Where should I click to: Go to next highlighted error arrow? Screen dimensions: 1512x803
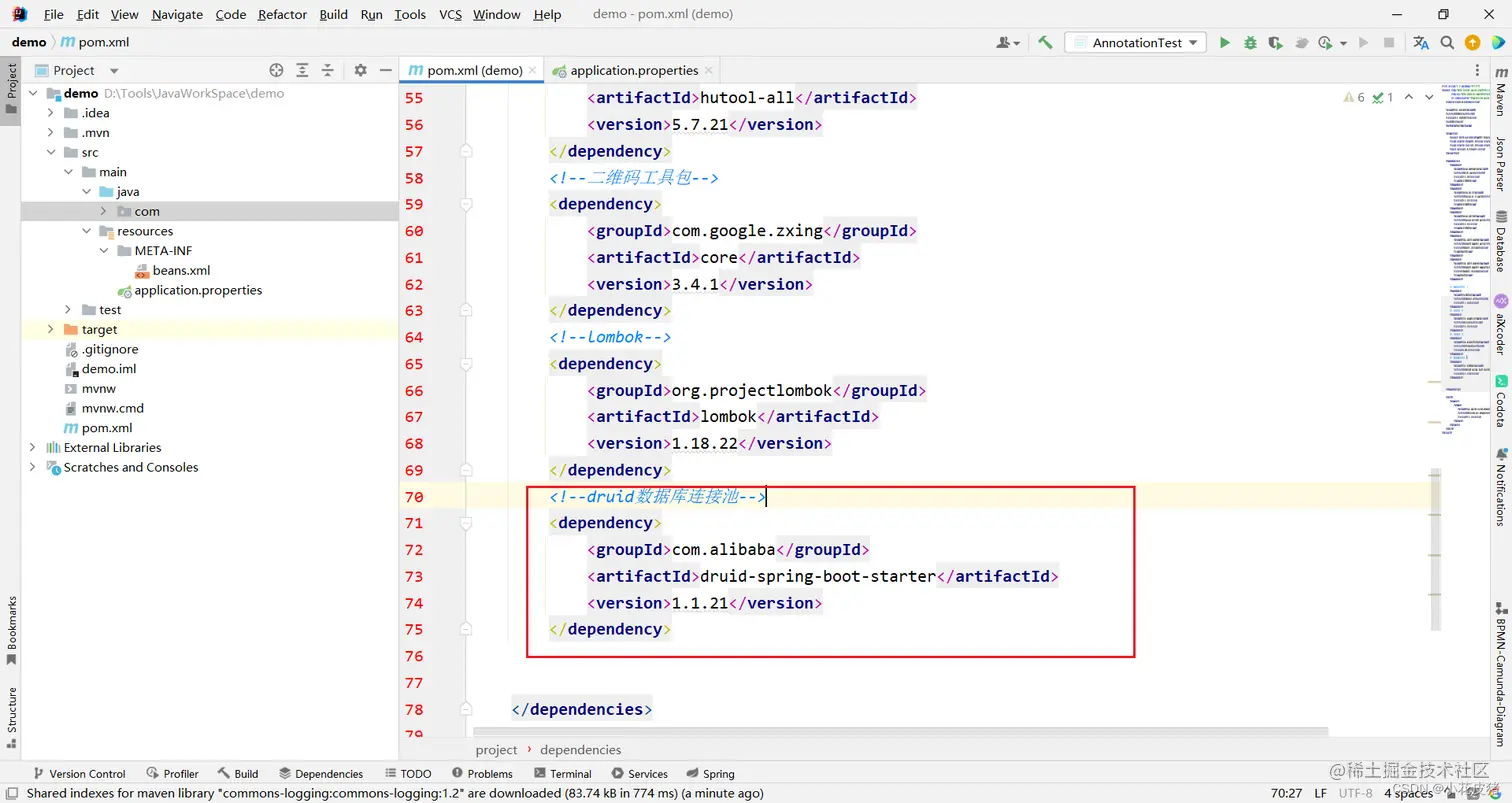point(1431,97)
